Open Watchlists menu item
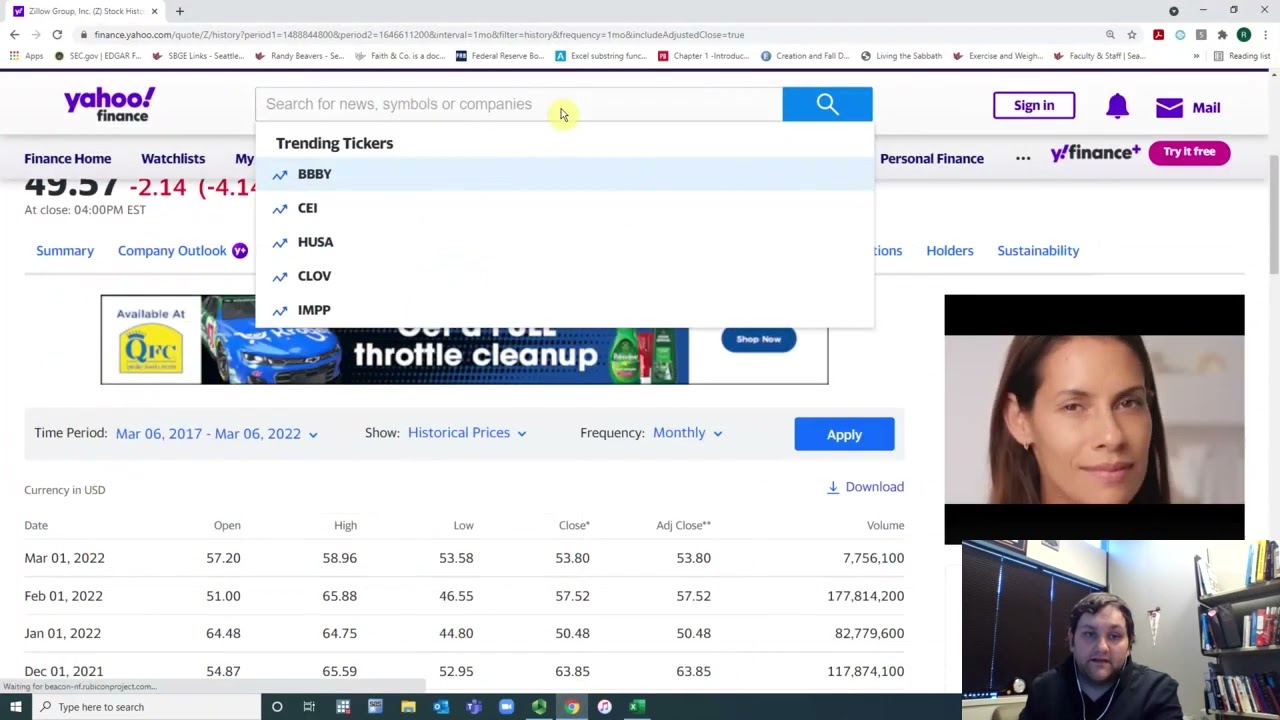Image resolution: width=1280 pixels, height=720 pixels. pyautogui.click(x=173, y=158)
